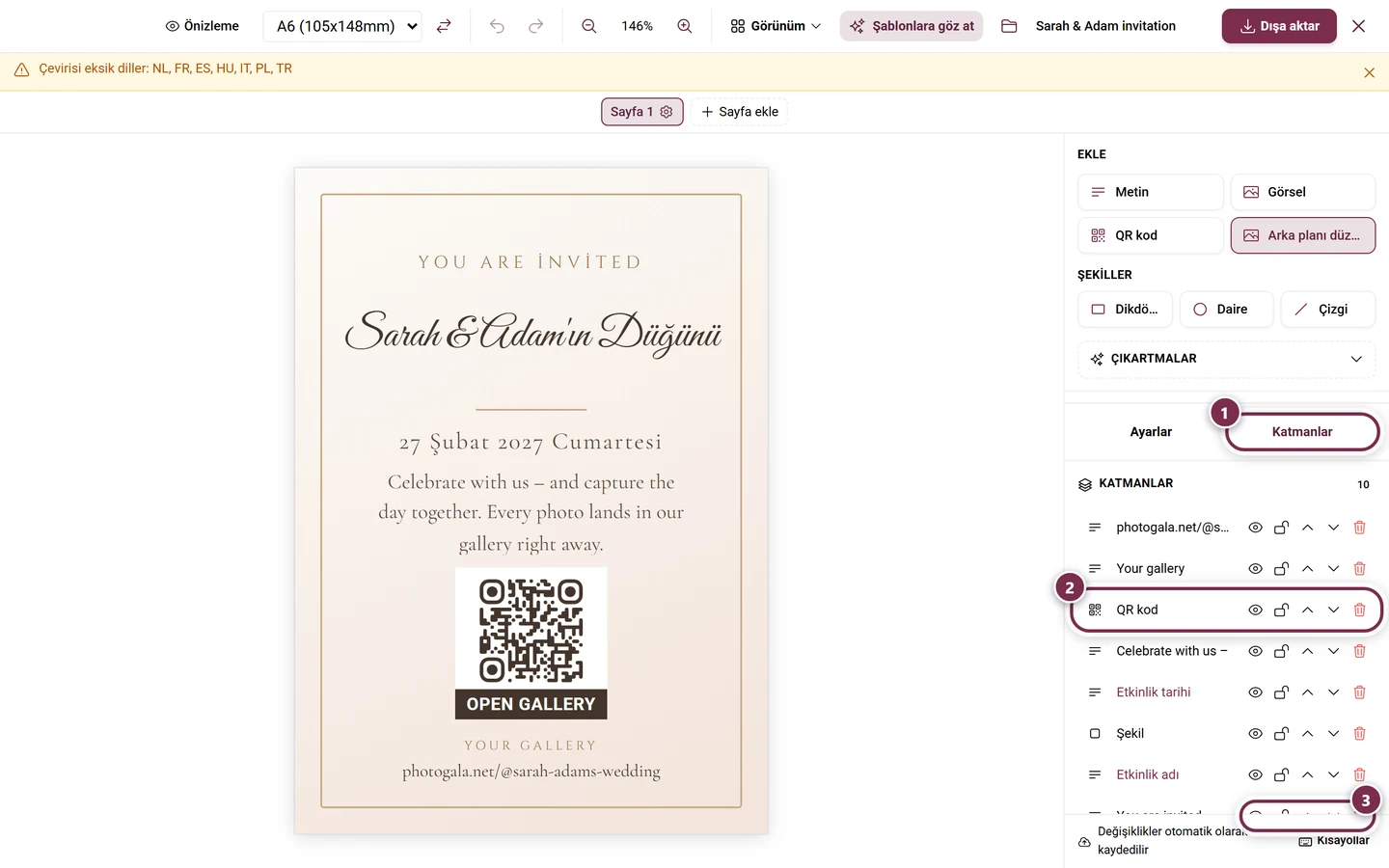1389x868 pixels.
Task: Lock the Şekil layer
Action: point(1281,734)
